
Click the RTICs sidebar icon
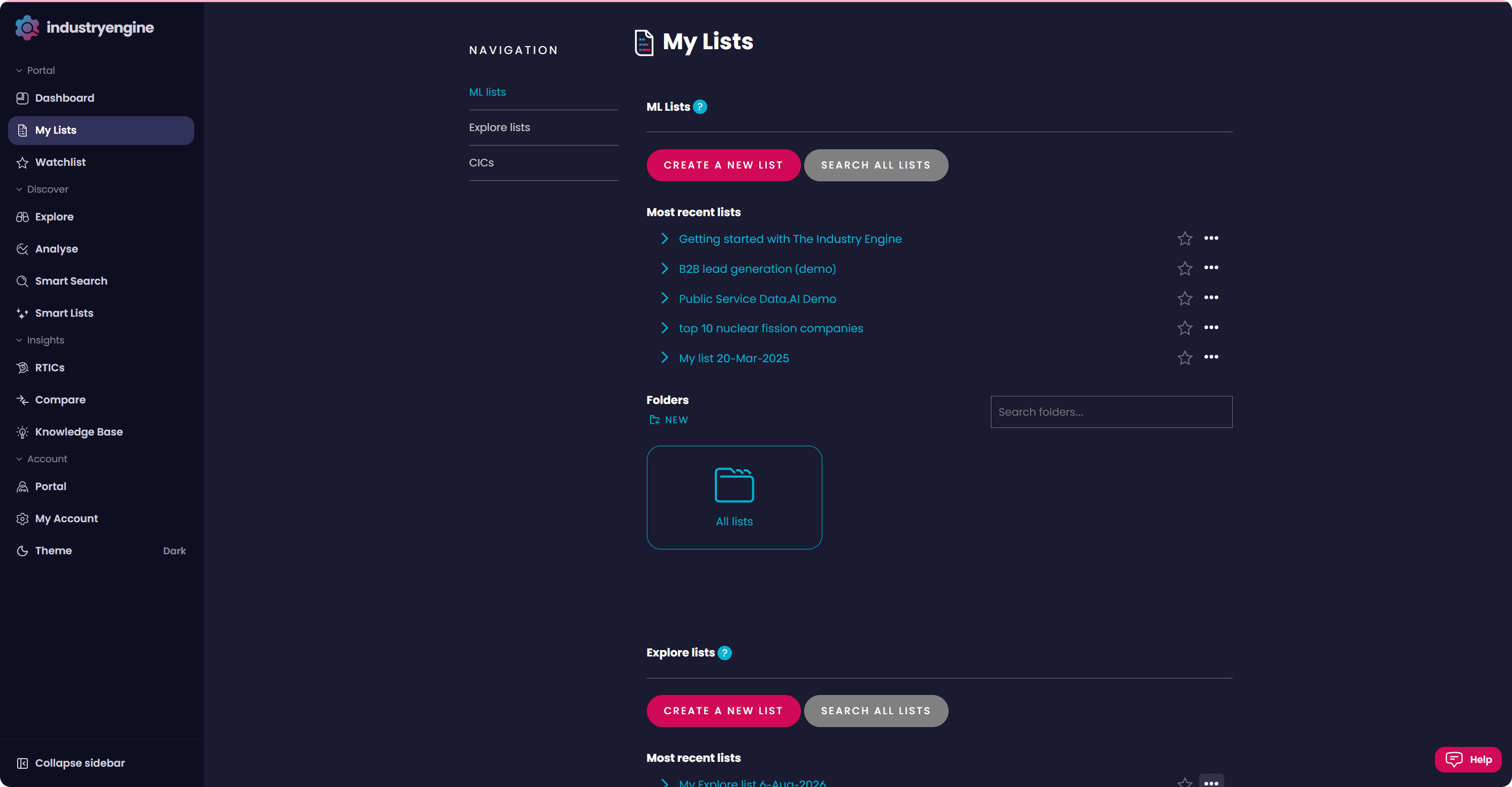pyautogui.click(x=22, y=368)
